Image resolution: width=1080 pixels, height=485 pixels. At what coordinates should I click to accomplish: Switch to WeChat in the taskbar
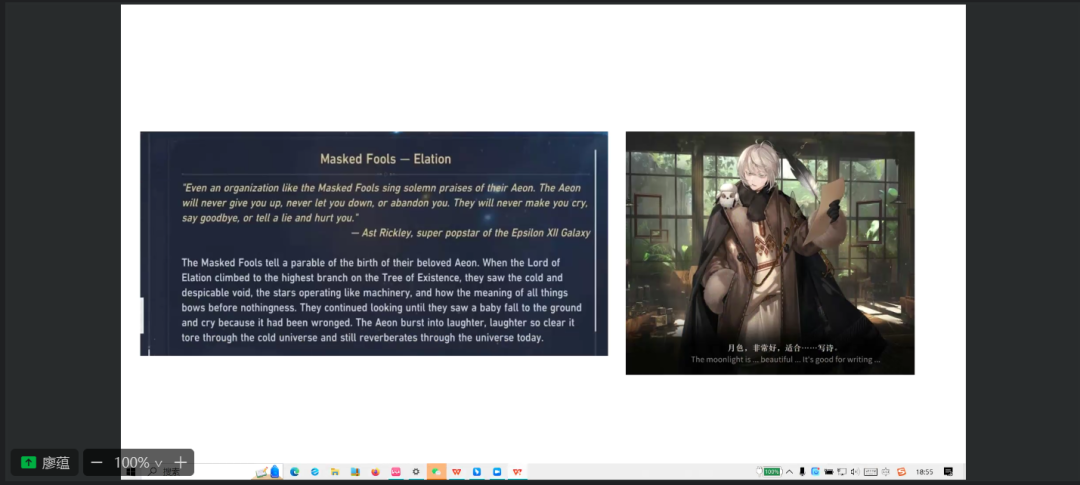click(437, 472)
